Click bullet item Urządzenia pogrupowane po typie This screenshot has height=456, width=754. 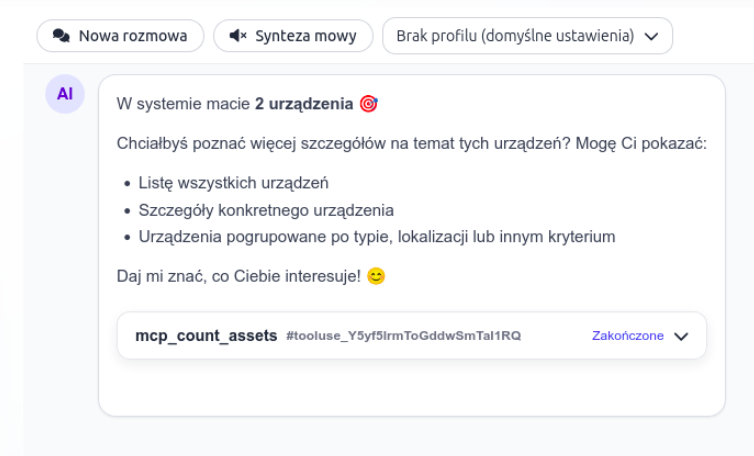pyautogui.click(x=376, y=237)
